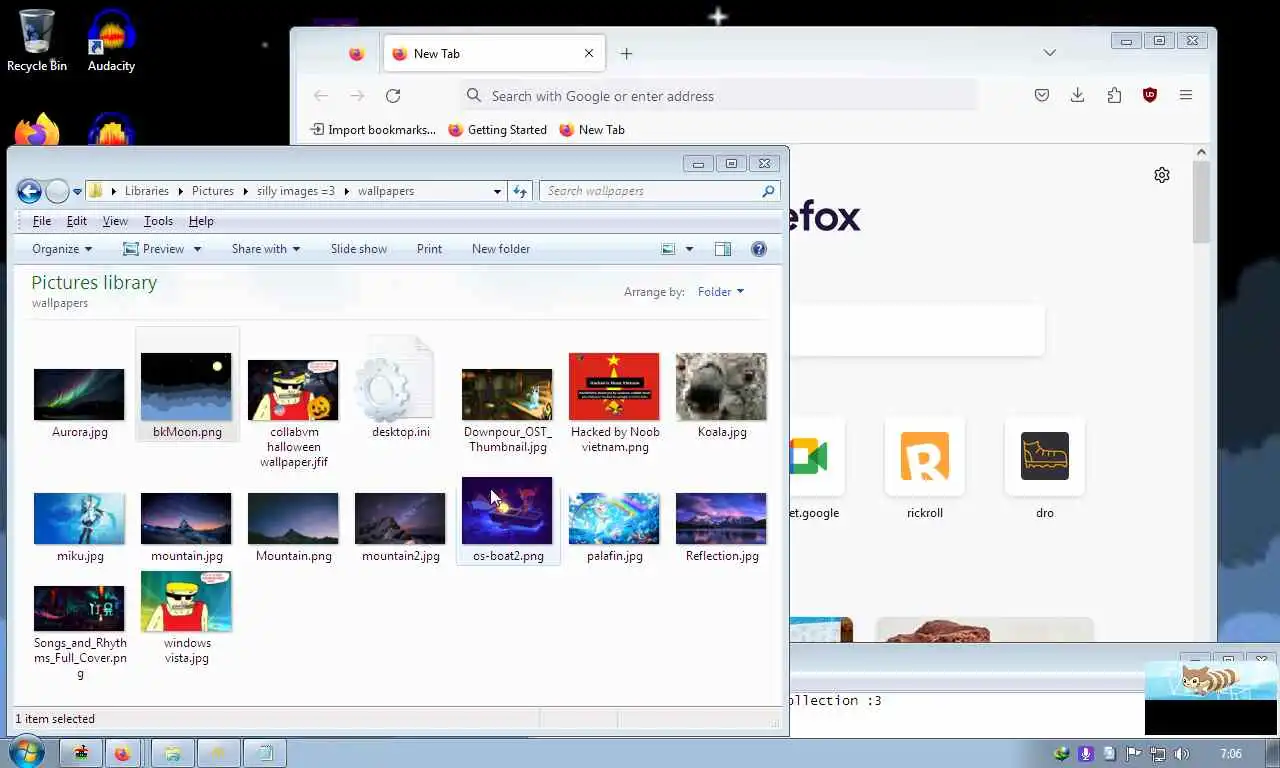Click the uBlock Origin shield icon
Image resolution: width=1280 pixels, height=768 pixels.
coord(1150,95)
